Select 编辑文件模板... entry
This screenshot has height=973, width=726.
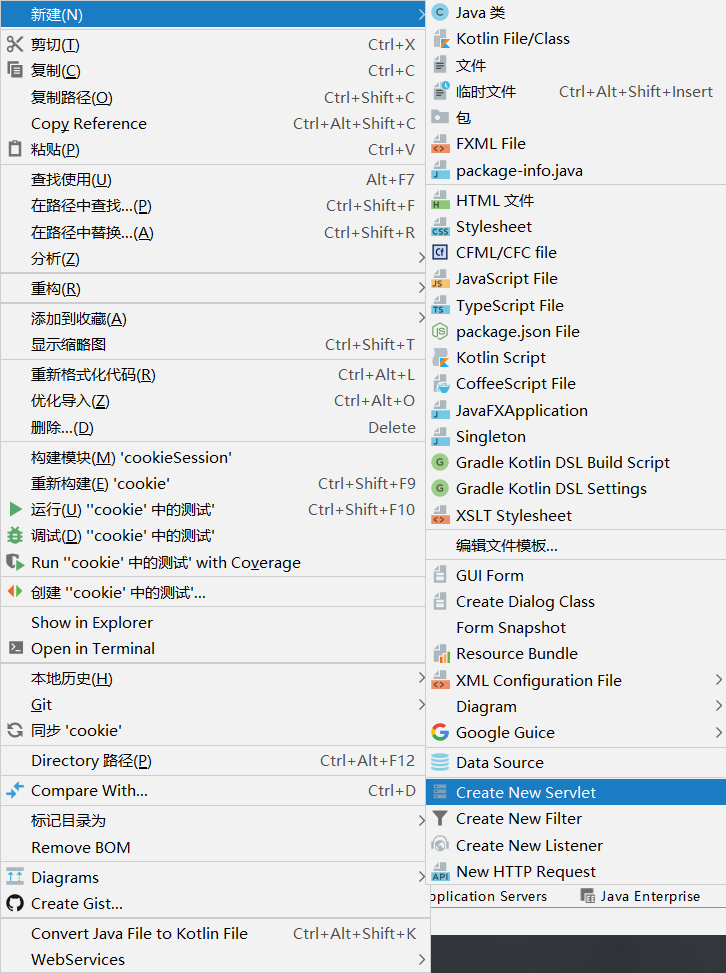576,545
